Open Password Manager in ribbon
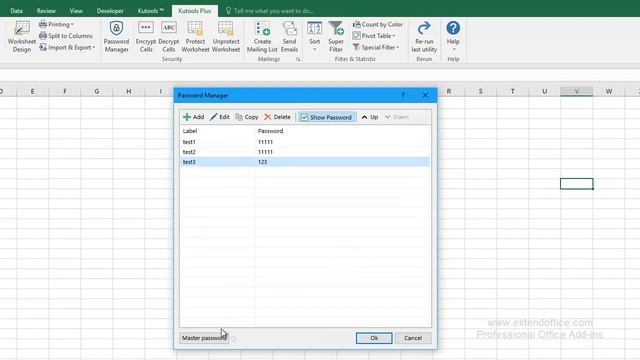 pos(116,37)
